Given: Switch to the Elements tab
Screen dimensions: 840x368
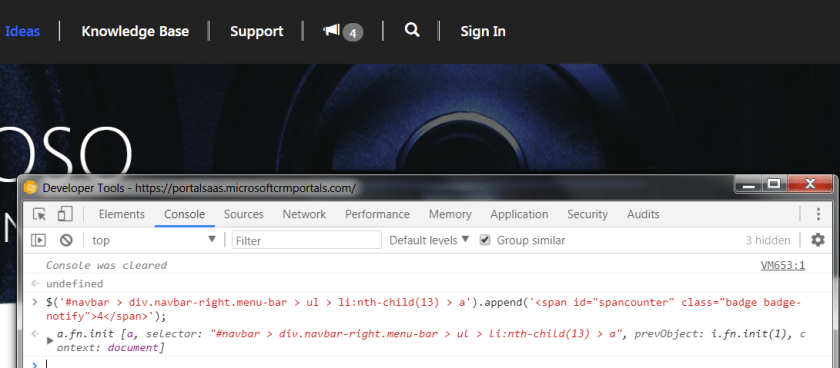Looking at the screenshot, I should pyautogui.click(x=122, y=214).
